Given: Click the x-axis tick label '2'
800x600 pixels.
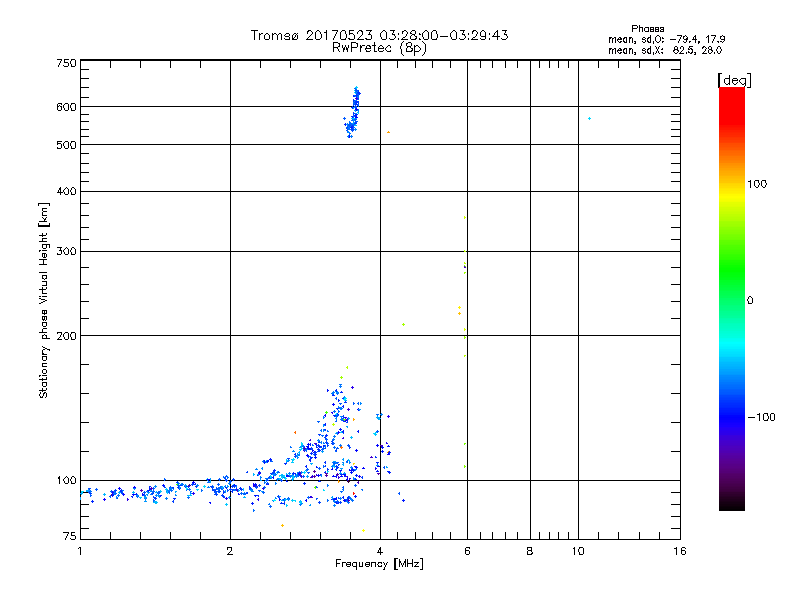Looking at the screenshot, I should click(230, 551).
